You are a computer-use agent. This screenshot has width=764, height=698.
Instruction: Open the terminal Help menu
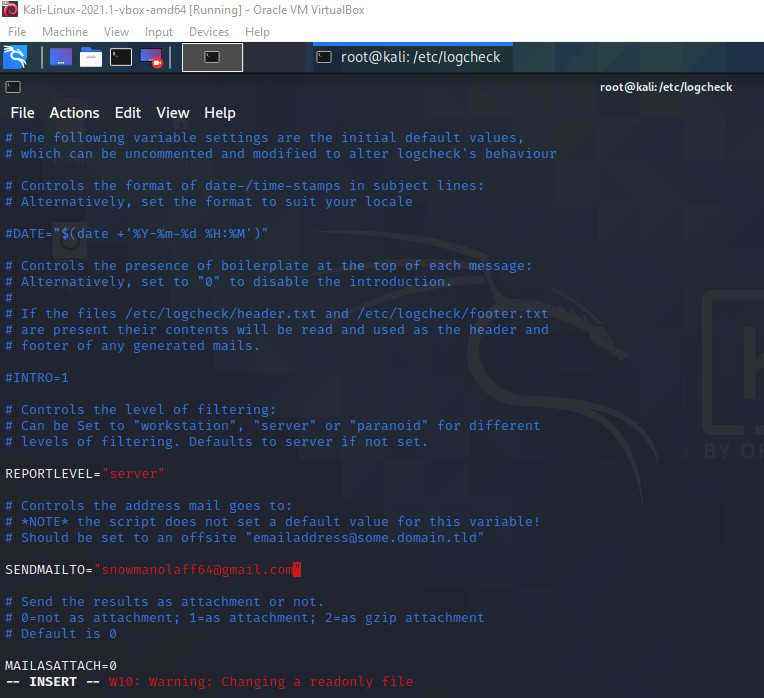click(220, 113)
